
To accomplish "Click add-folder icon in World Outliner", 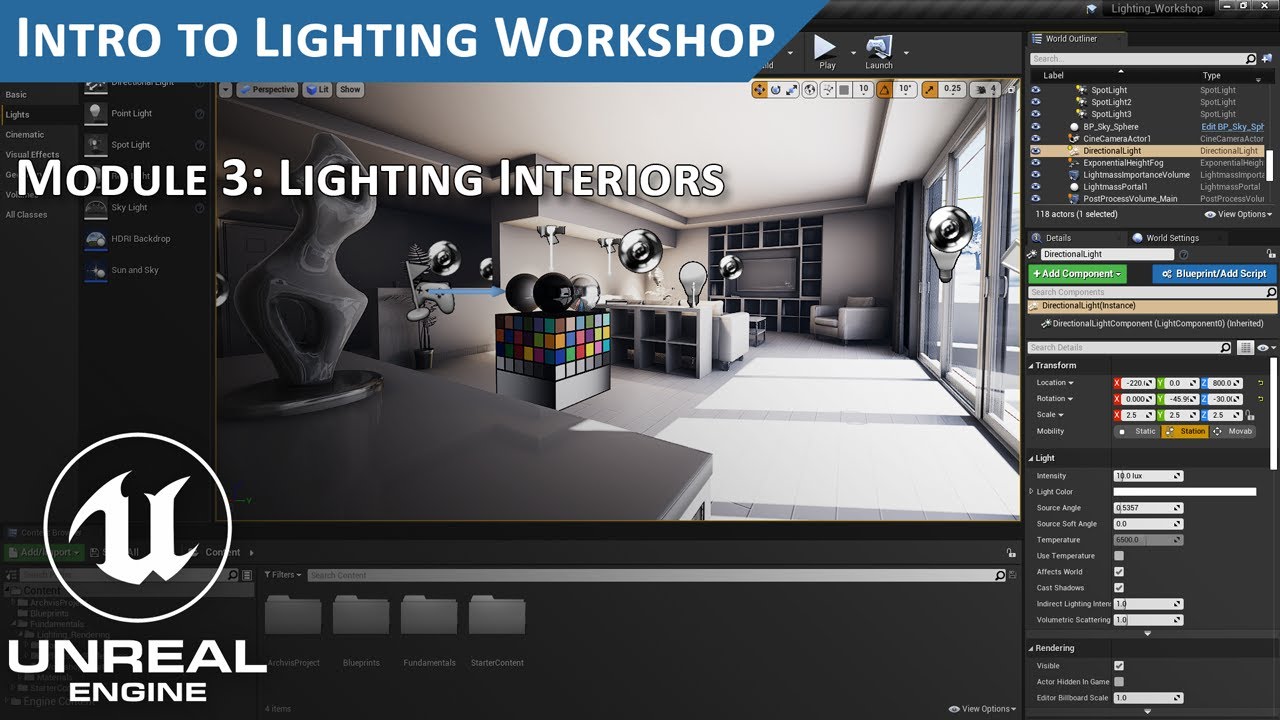I will point(1269,59).
